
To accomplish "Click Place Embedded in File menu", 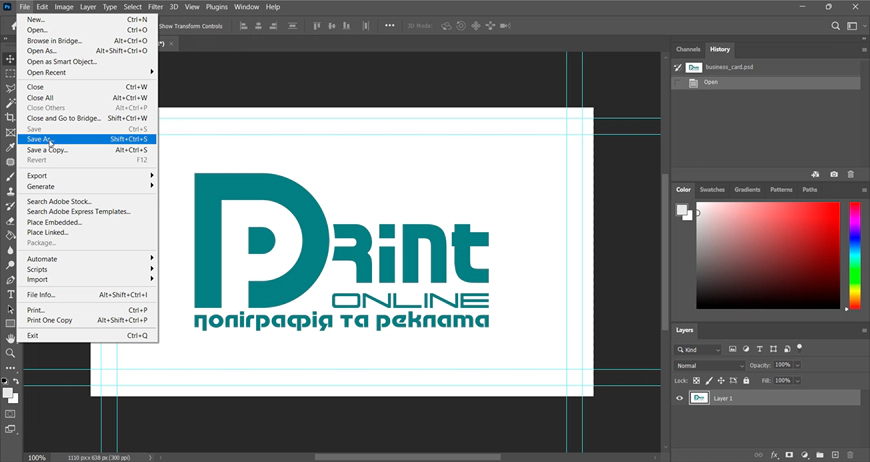I will 87,222.
